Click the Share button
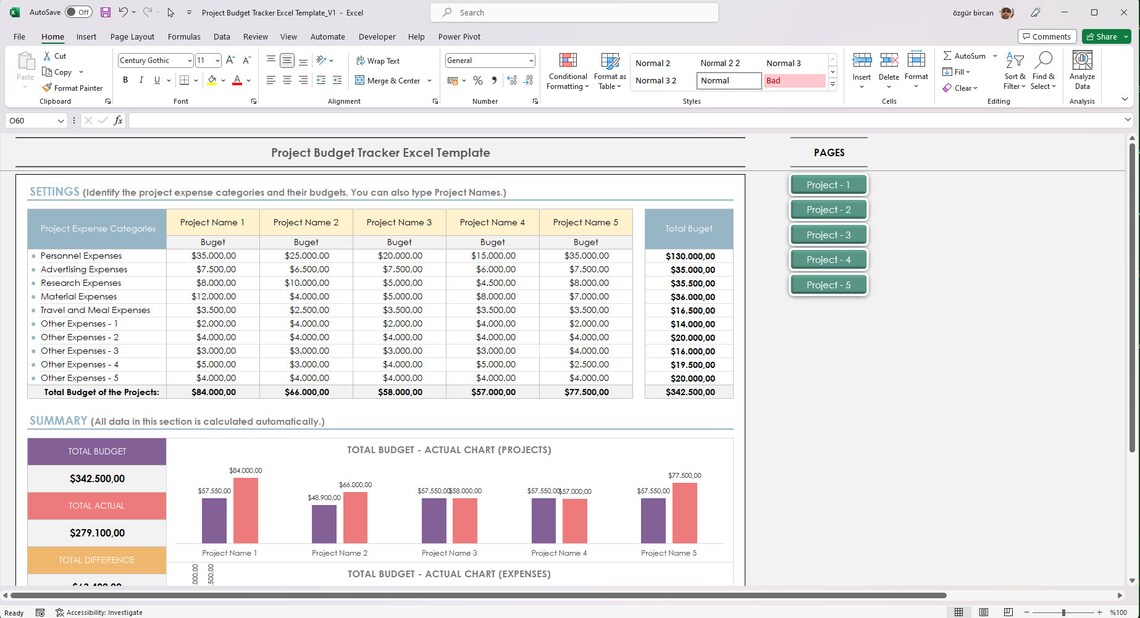Image resolution: width=1140 pixels, height=618 pixels. tap(1102, 36)
